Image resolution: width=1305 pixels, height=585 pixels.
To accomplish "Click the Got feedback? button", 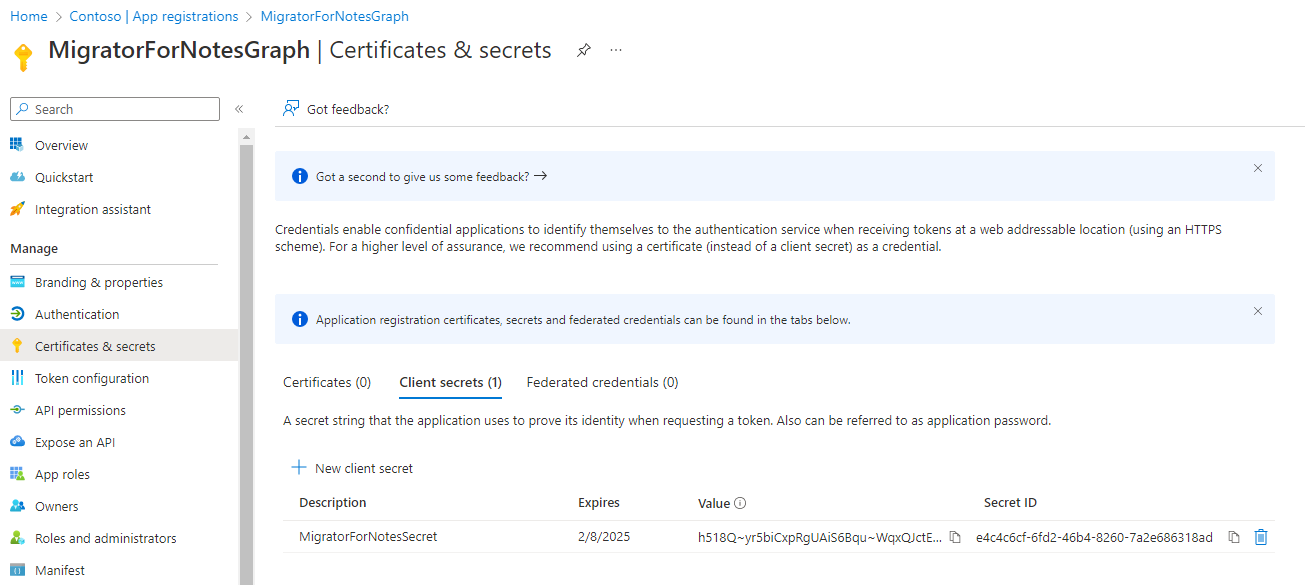I will (336, 109).
